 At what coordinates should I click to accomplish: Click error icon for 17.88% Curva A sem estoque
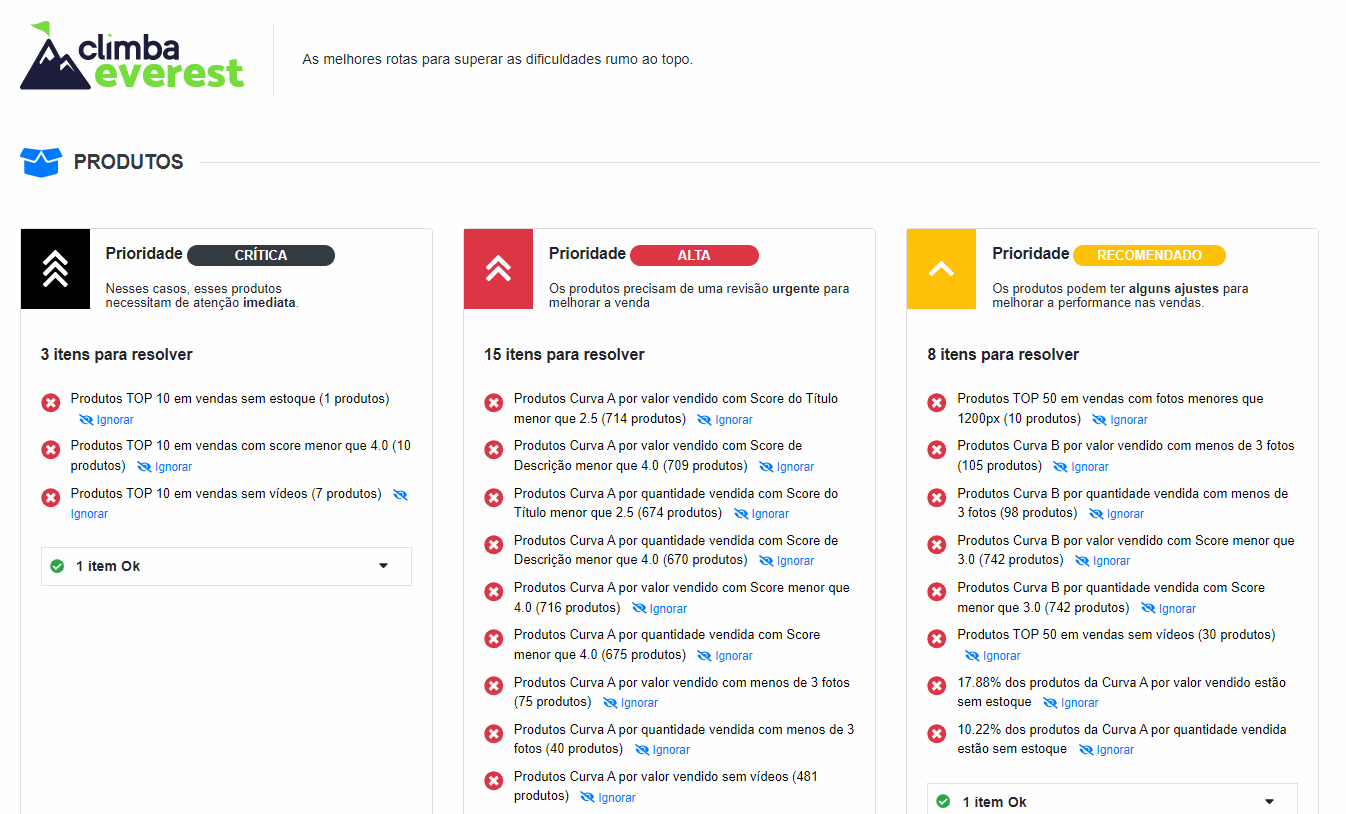[936, 686]
